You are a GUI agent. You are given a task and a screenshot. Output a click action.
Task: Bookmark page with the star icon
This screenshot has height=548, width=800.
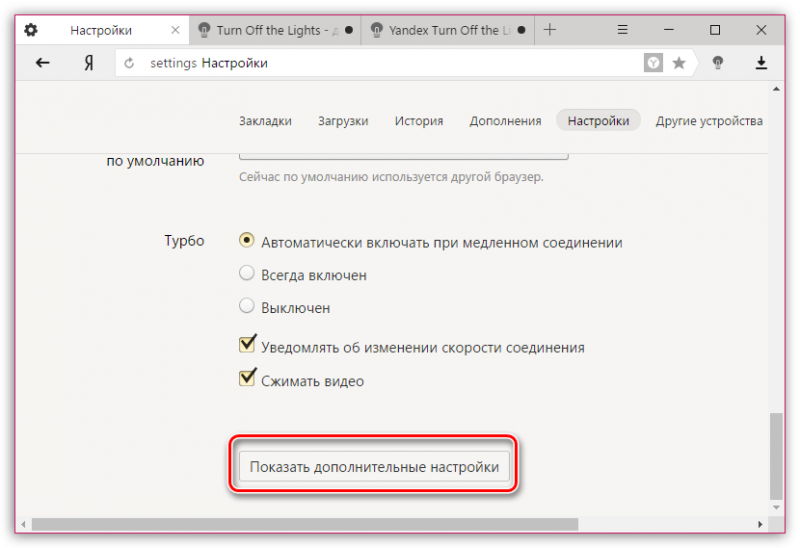tap(679, 63)
